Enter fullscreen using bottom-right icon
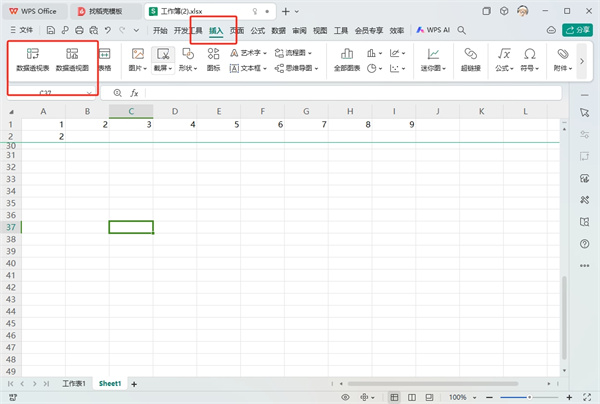Viewport: 600px width, 404px height. tap(587, 397)
